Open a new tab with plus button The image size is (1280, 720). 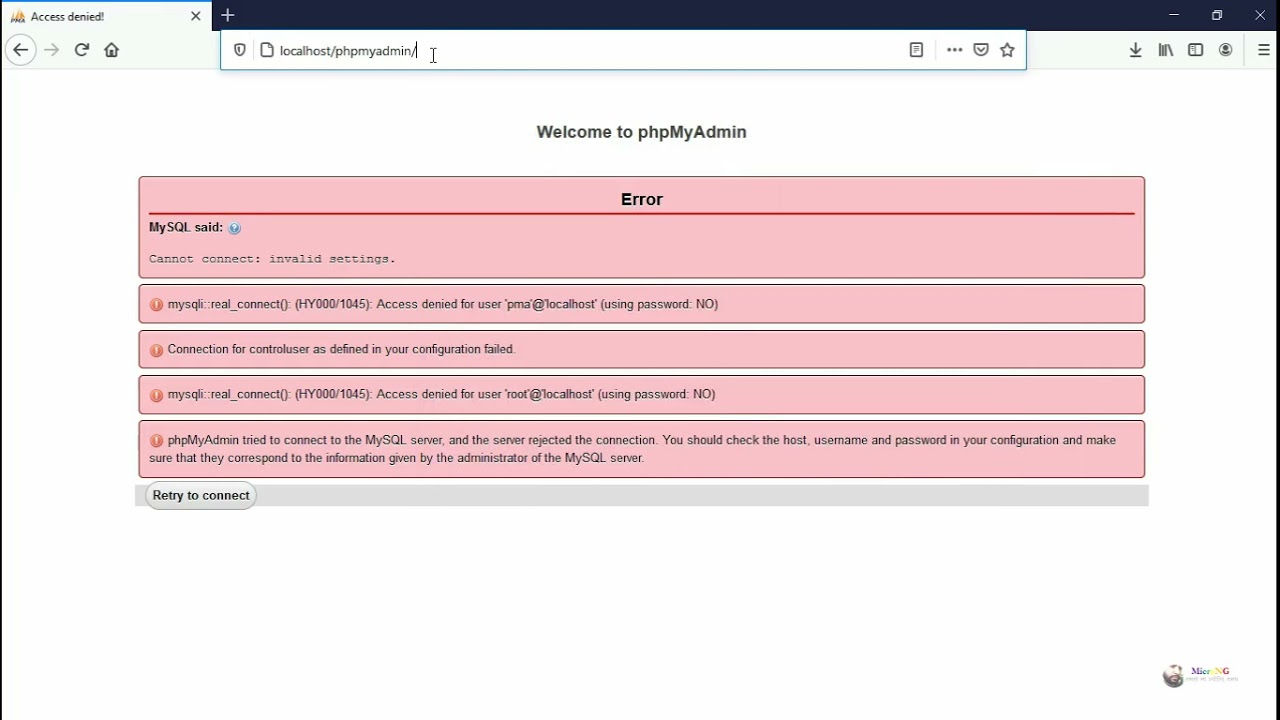coord(228,15)
